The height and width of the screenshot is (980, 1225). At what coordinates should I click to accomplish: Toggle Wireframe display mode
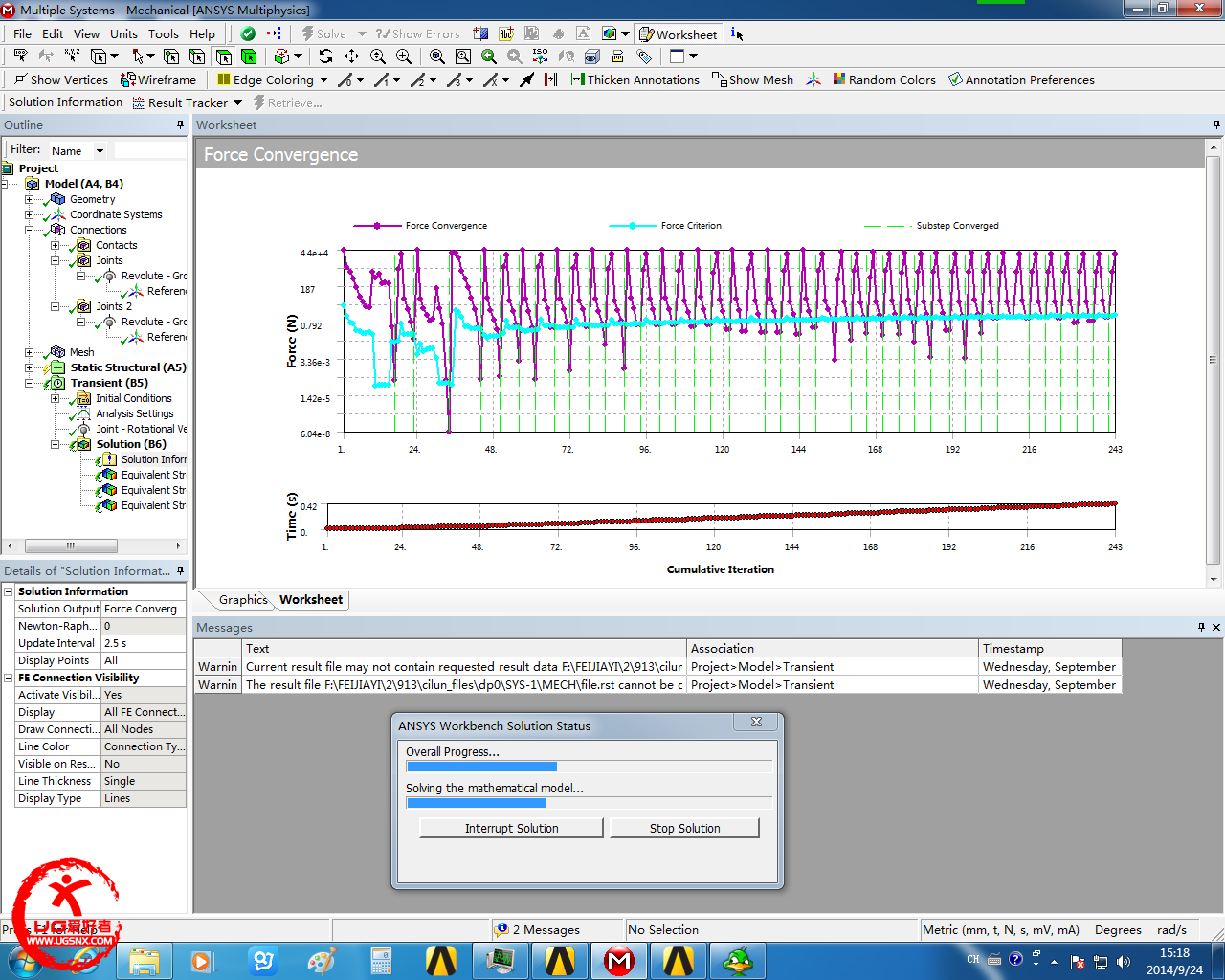pos(159,79)
